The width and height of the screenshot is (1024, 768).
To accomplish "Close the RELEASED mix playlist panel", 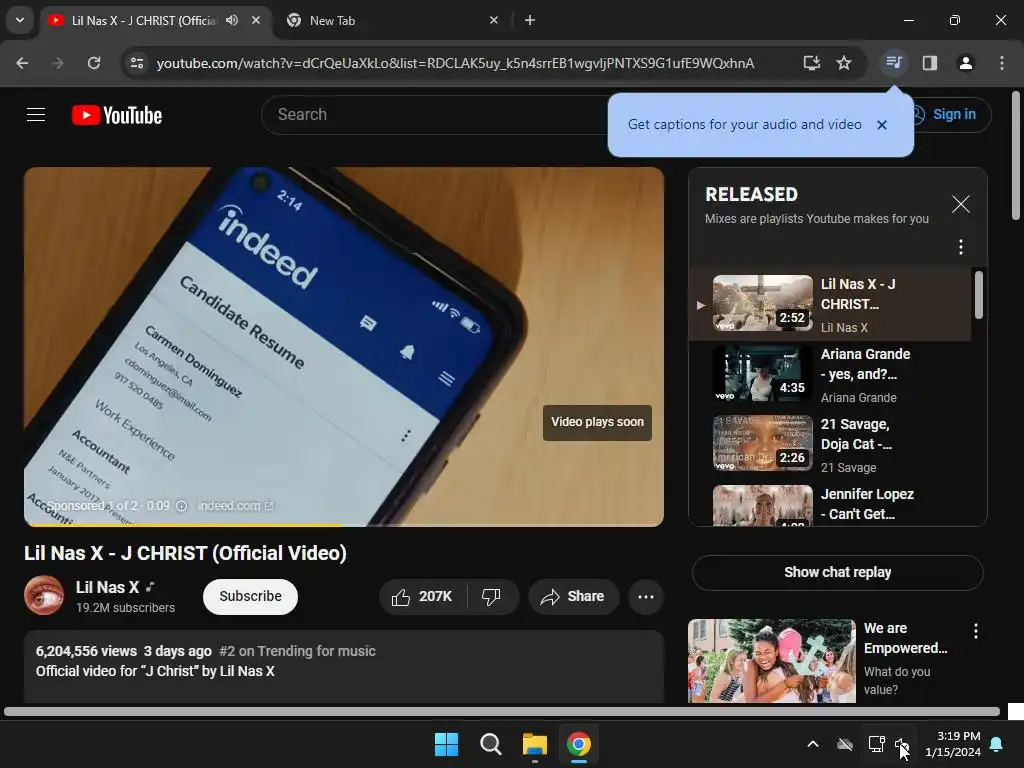I will (x=961, y=204).
